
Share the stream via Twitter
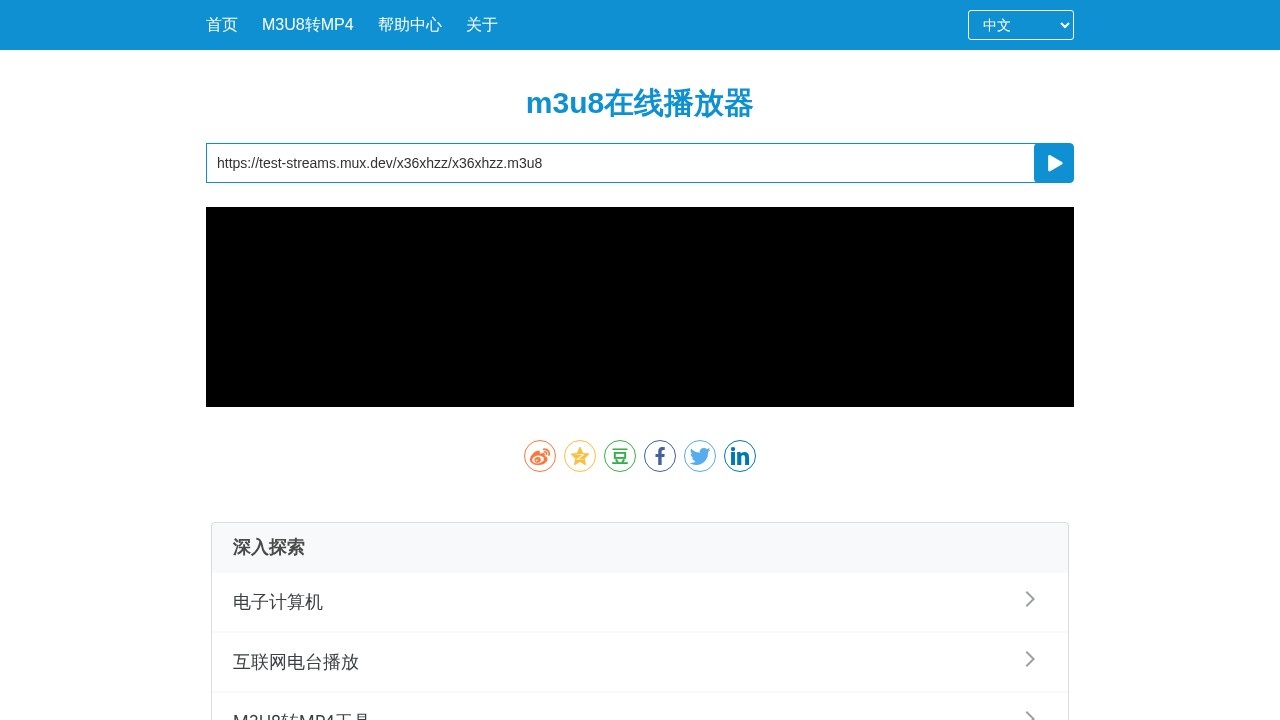(x=700, y=456)
